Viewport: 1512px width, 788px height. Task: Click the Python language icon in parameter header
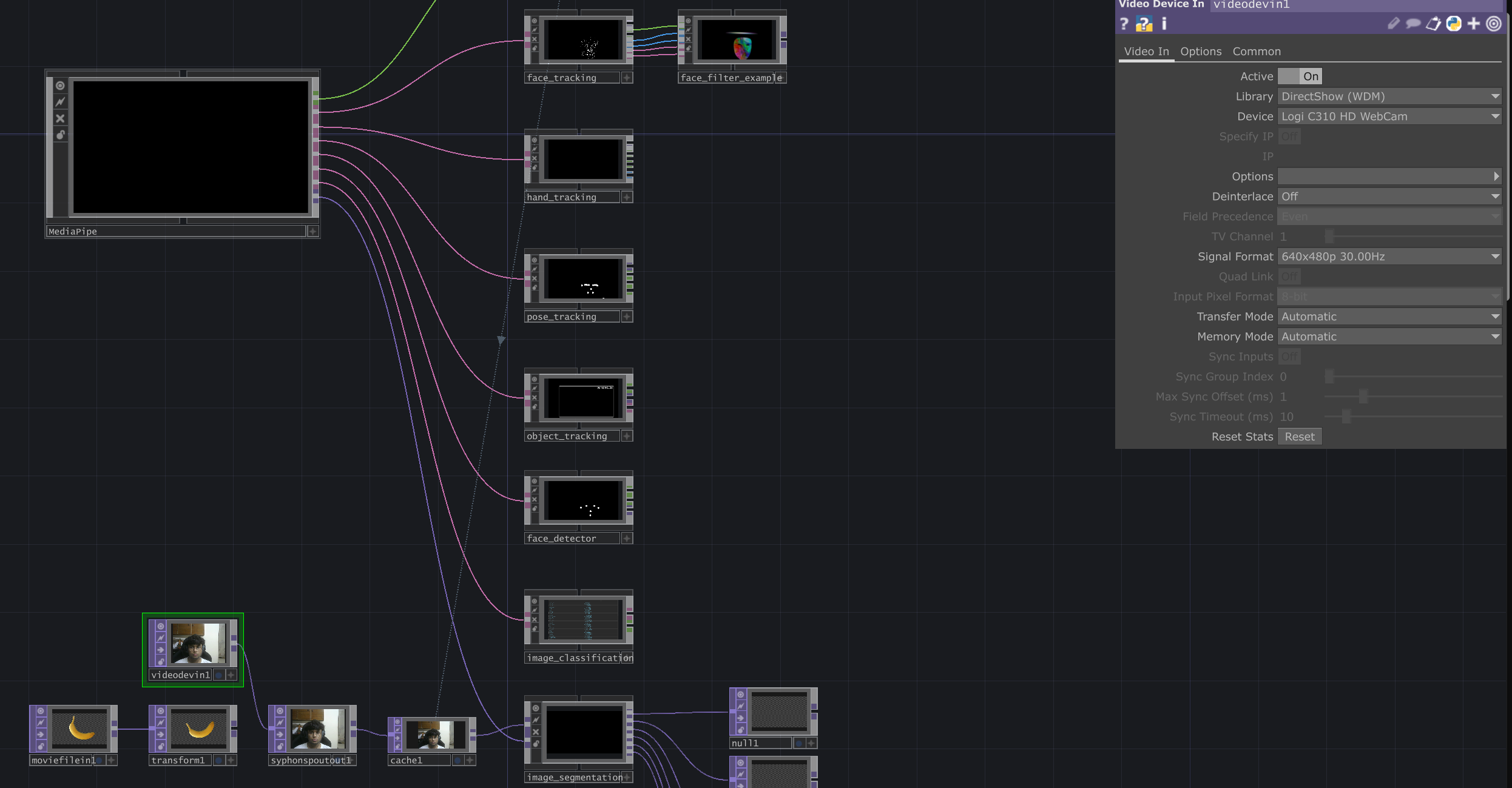tap(1454, 24)
